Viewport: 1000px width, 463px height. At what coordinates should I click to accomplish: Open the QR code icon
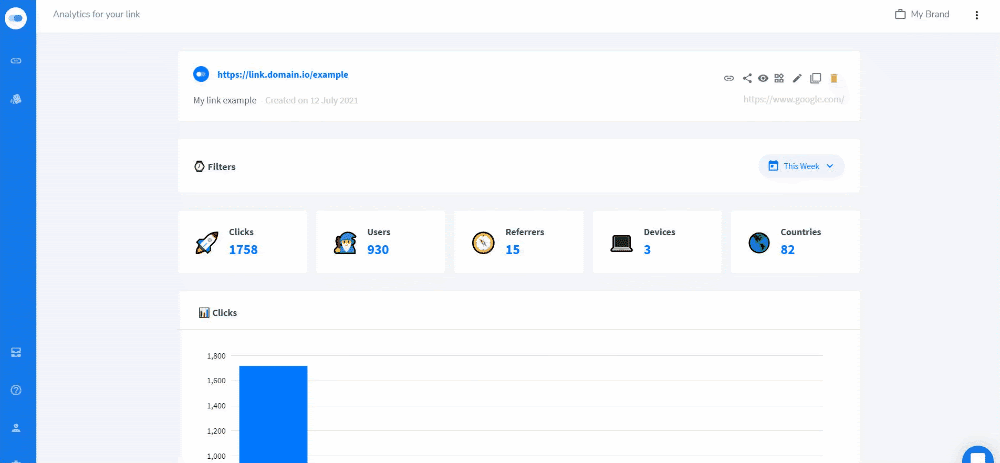(x=779, y=78)
